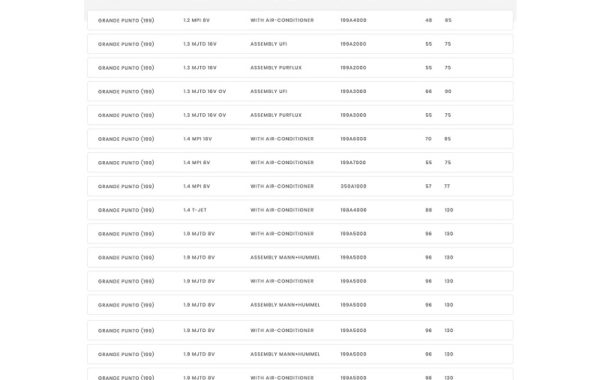
Task: Select the 1.4 MPI 16V row
Action: (300, 139)
